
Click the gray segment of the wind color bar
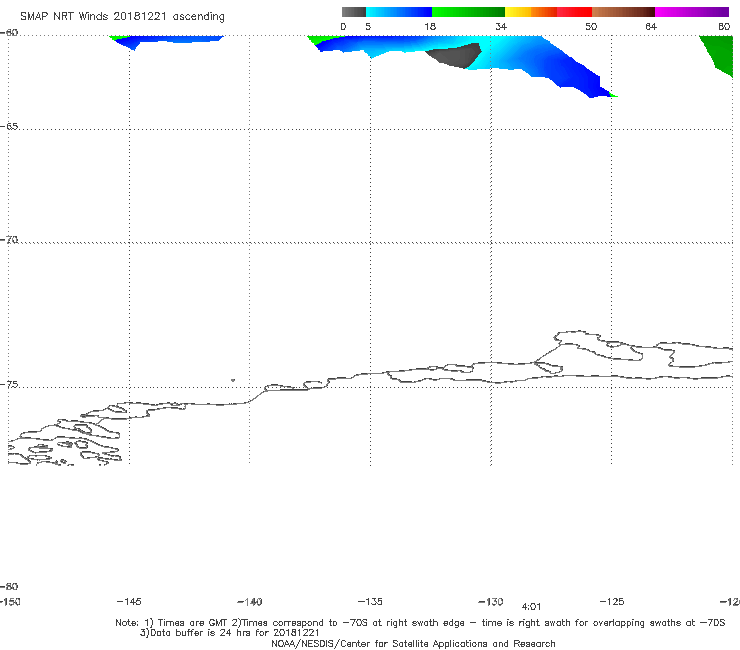[353, 12]
